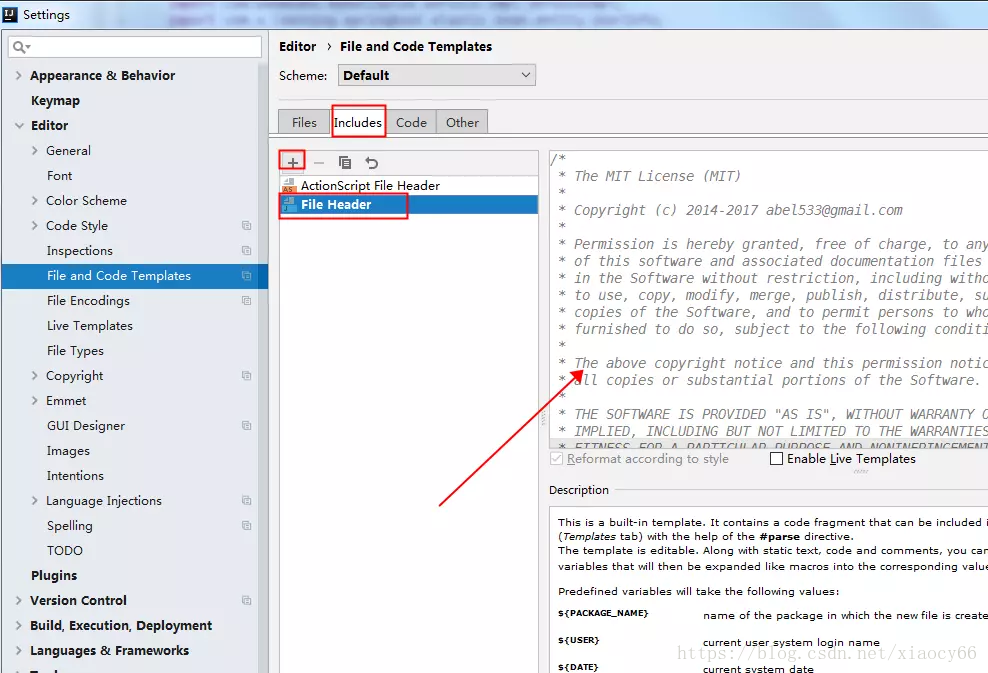Toggle Reformat according to style checkbox
Image resolution: width=988 pixels, height=673 pixels.
coord(556,459)
